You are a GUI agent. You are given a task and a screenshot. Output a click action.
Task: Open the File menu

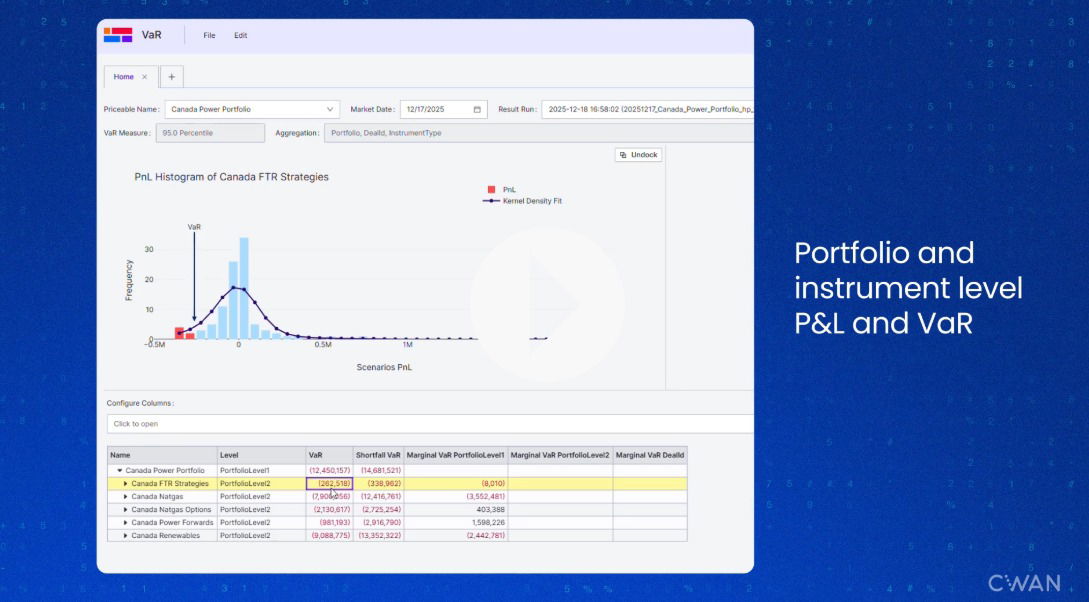point(209,35)
